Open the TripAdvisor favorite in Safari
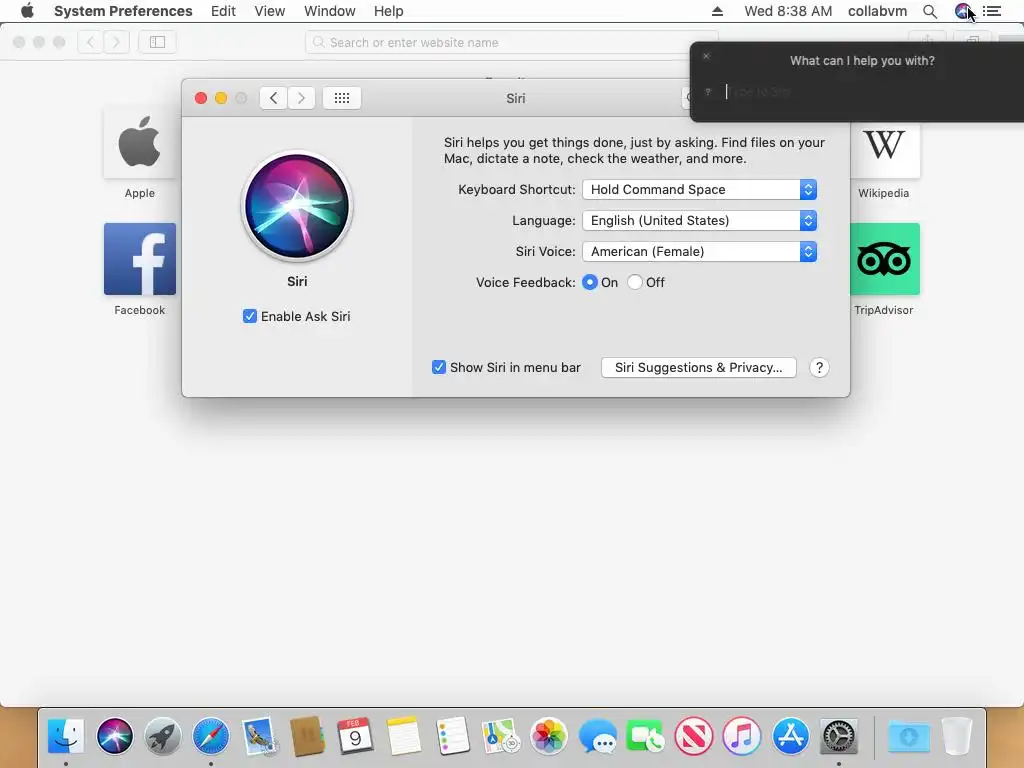Screen dimensions: 1024x768 pos(884,269)
